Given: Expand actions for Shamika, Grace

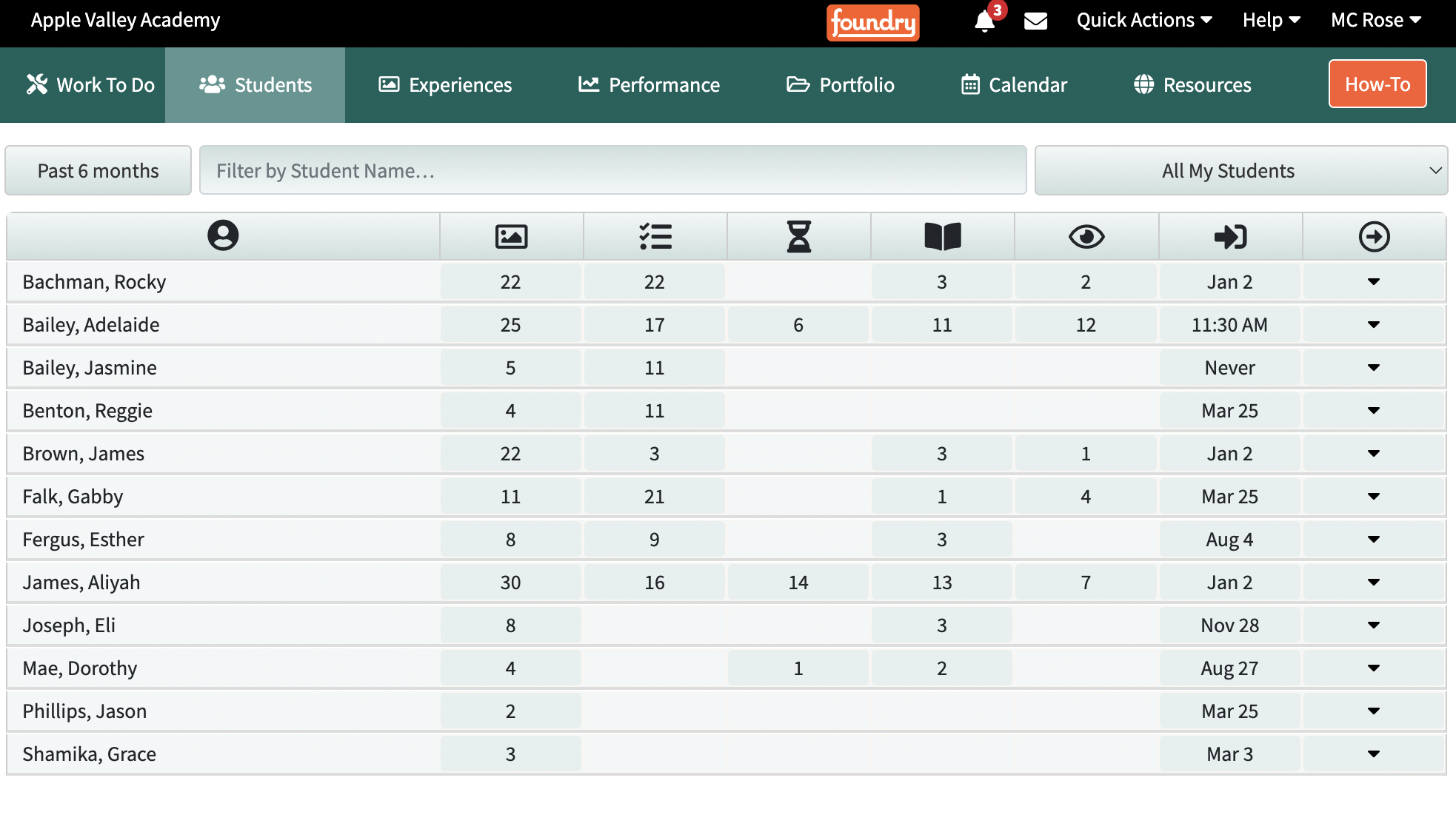Looking at the screenshot, I should pos(1374,754).
